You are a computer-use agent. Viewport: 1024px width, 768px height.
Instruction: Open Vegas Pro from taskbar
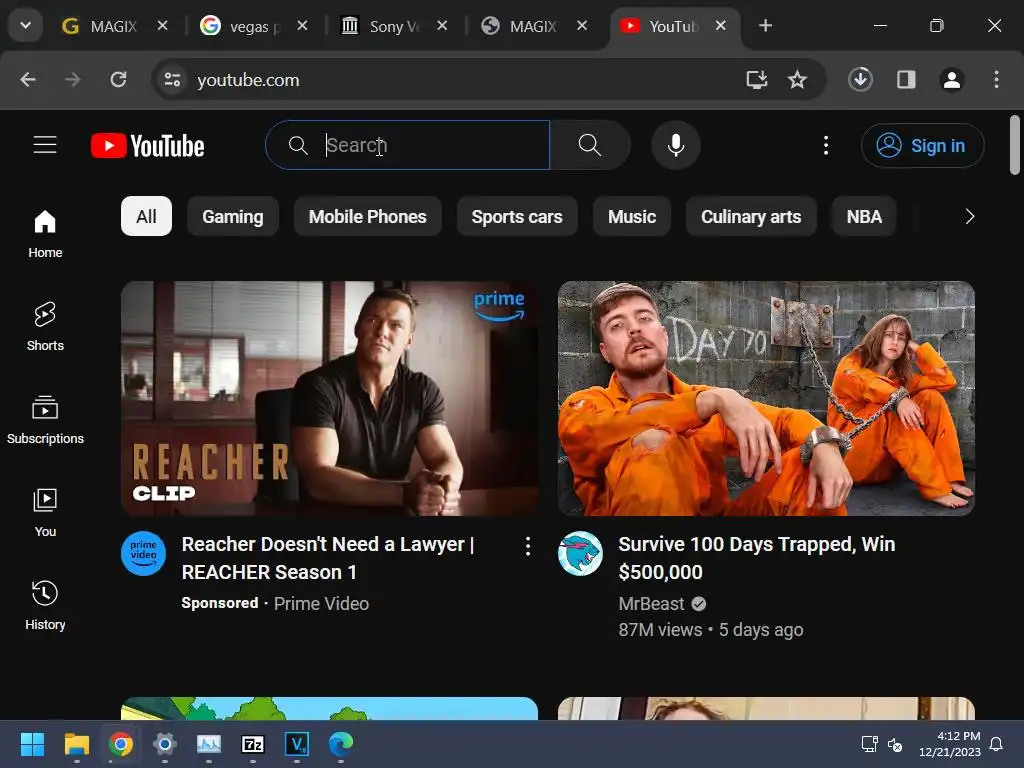(297, 744)
